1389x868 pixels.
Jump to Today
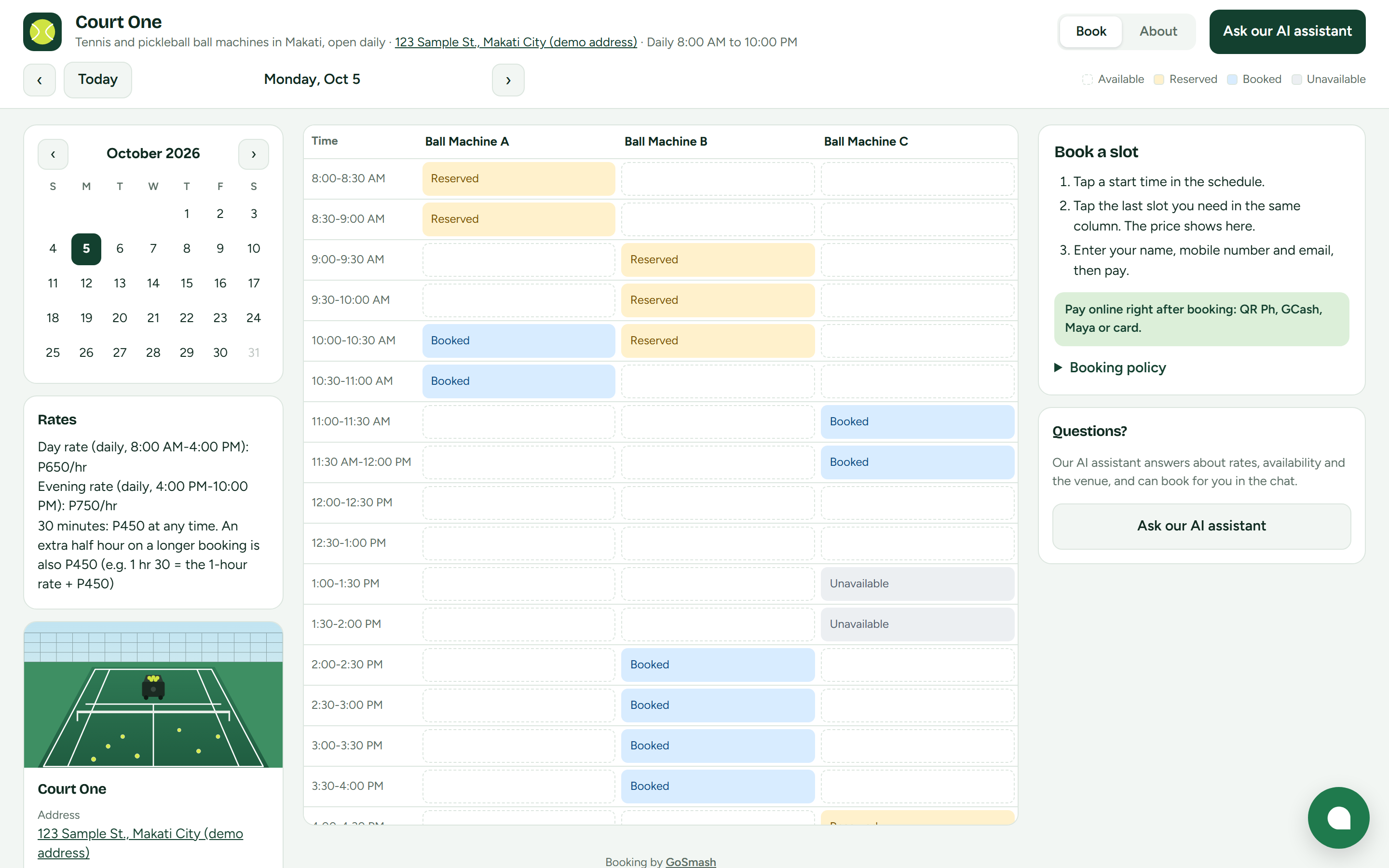click(x=97, y=80)
